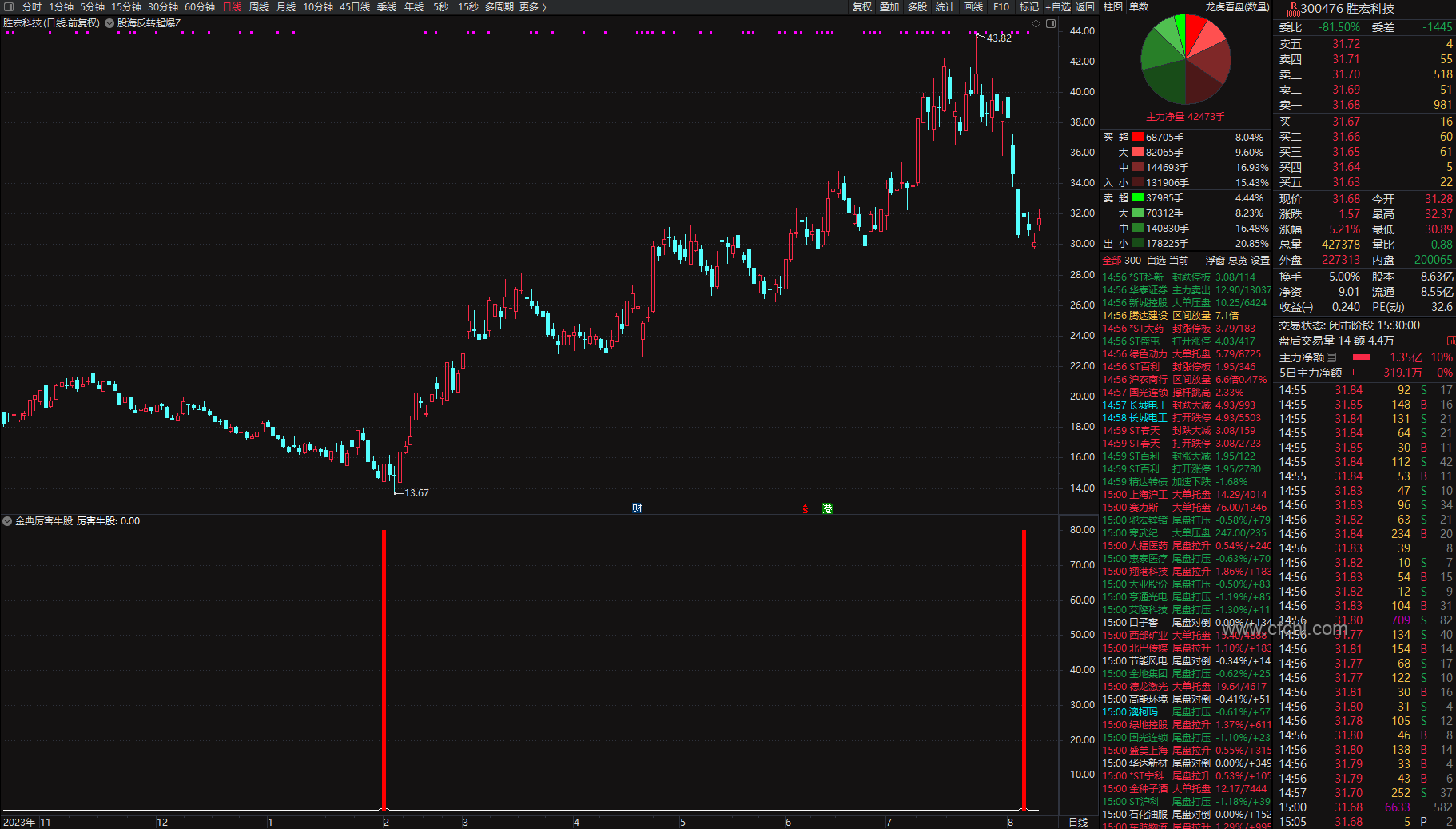Select the 15秒 period

point(468,6)
